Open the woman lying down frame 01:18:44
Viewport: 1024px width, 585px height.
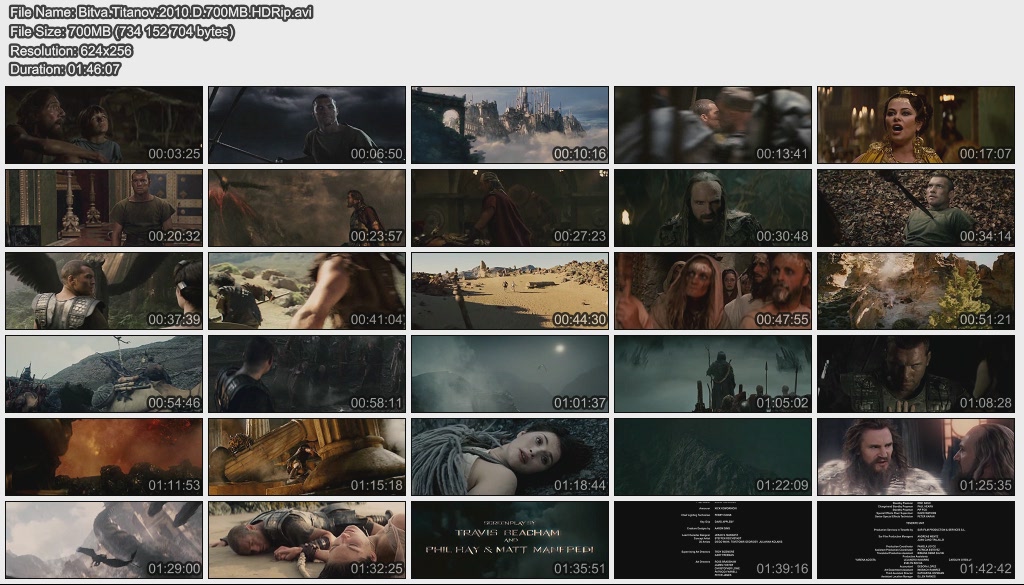[510, 457]
